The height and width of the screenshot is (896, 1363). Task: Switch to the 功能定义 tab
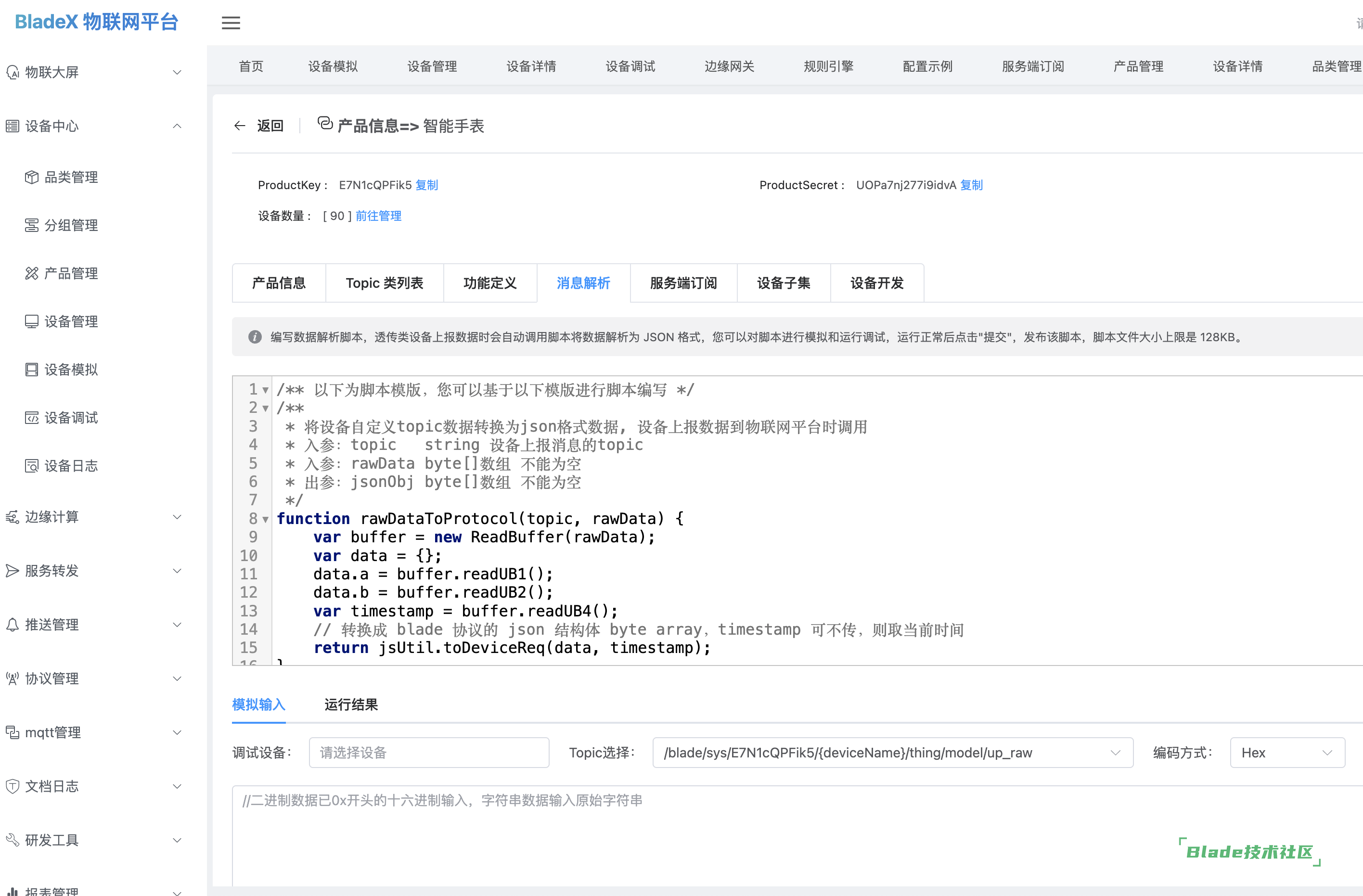coord(489,283)
